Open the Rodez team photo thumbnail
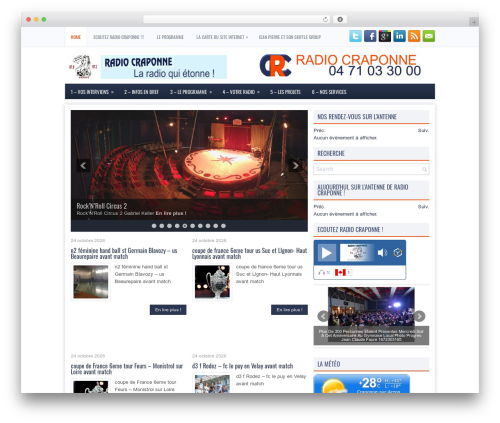 tap(212, 383)
